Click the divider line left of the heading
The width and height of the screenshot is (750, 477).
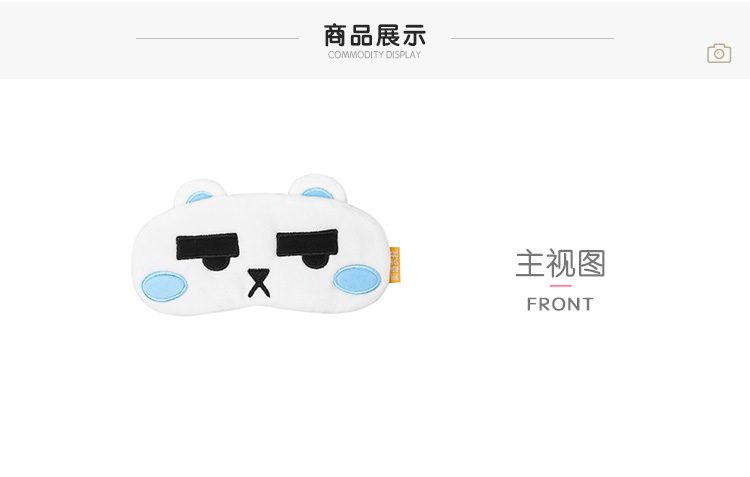click(217, 38)
